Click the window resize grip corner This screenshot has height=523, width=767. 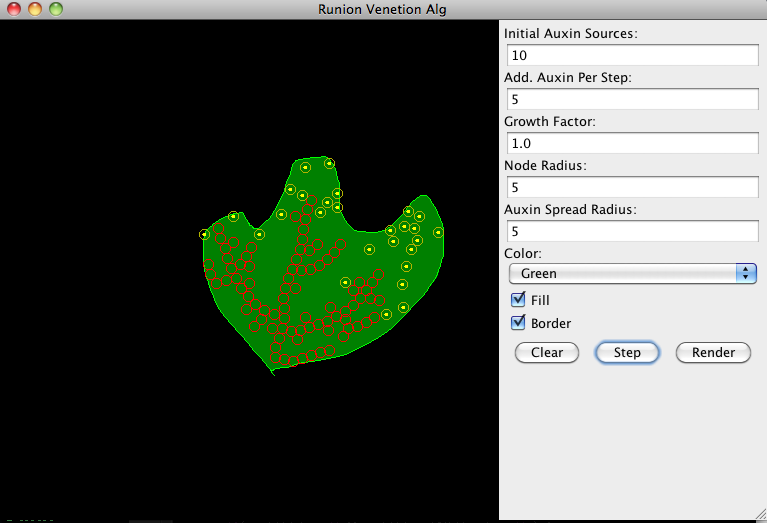[761, 514]
